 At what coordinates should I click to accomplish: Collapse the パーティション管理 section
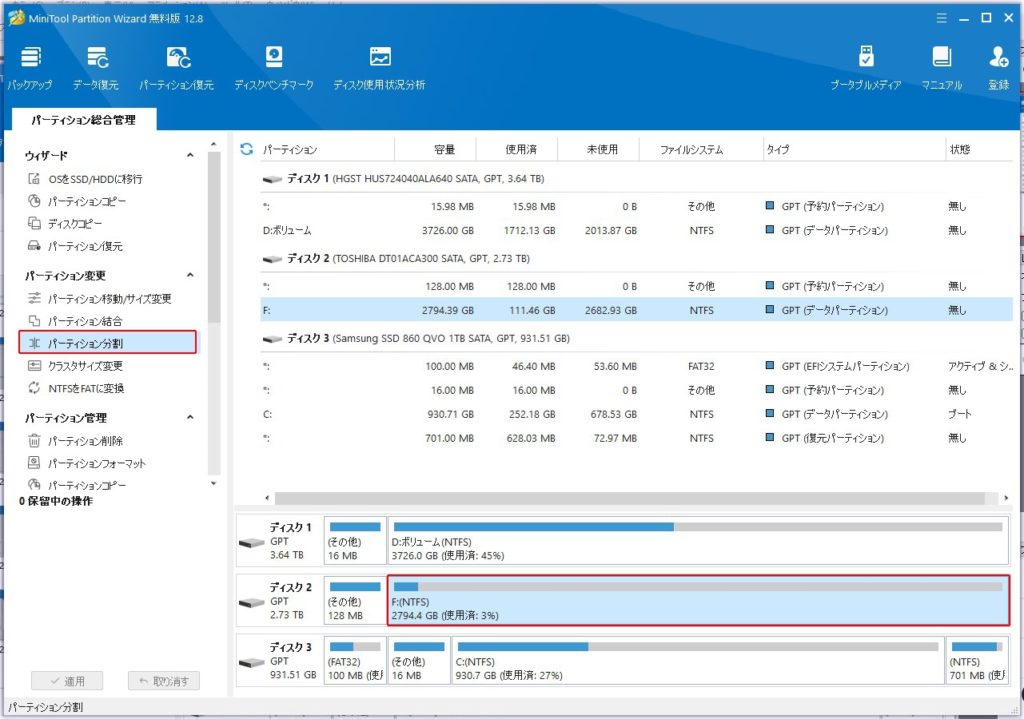(190, 418)
